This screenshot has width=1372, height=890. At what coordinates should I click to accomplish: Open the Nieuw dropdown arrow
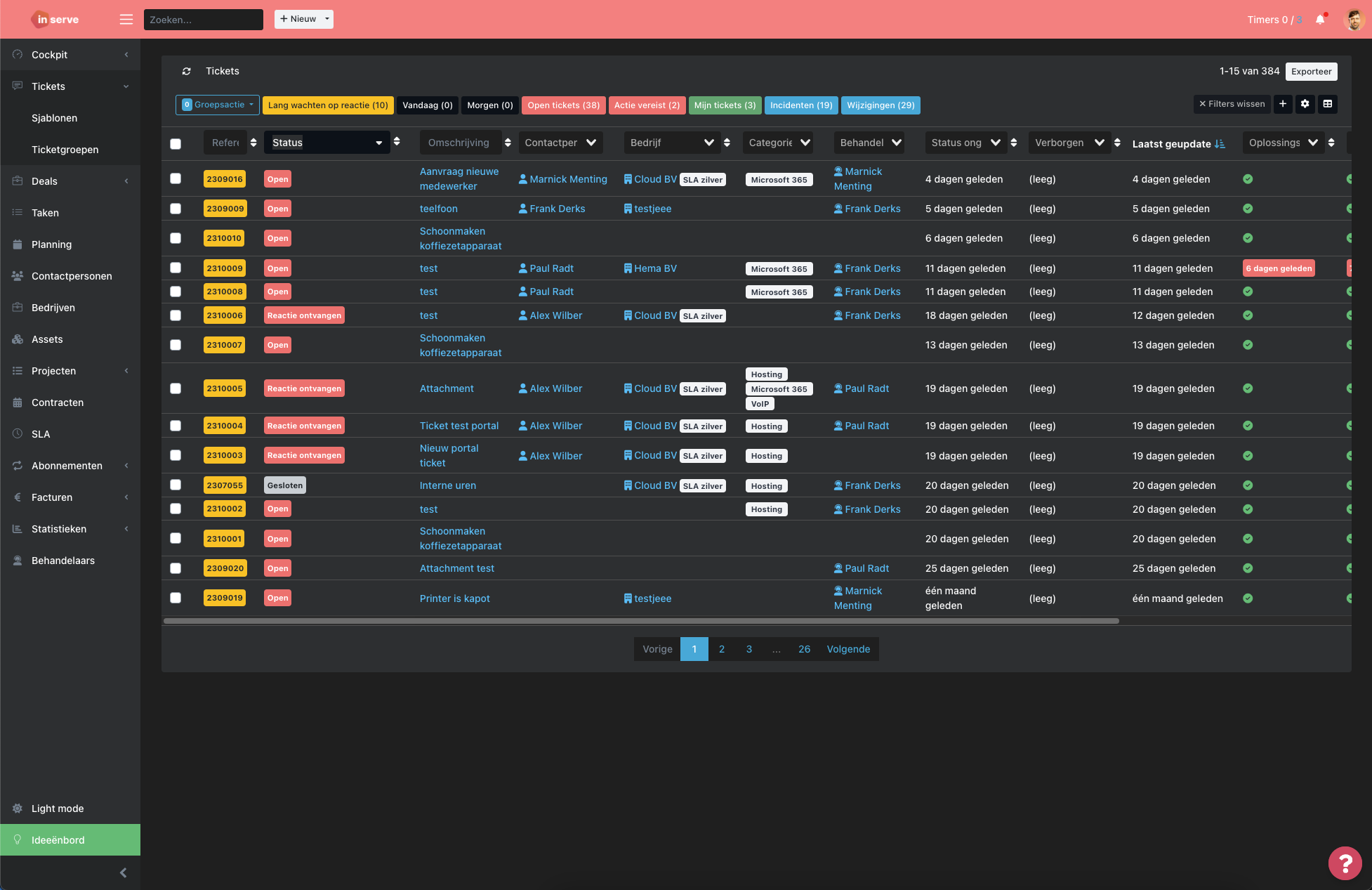[x=326, y=19]
